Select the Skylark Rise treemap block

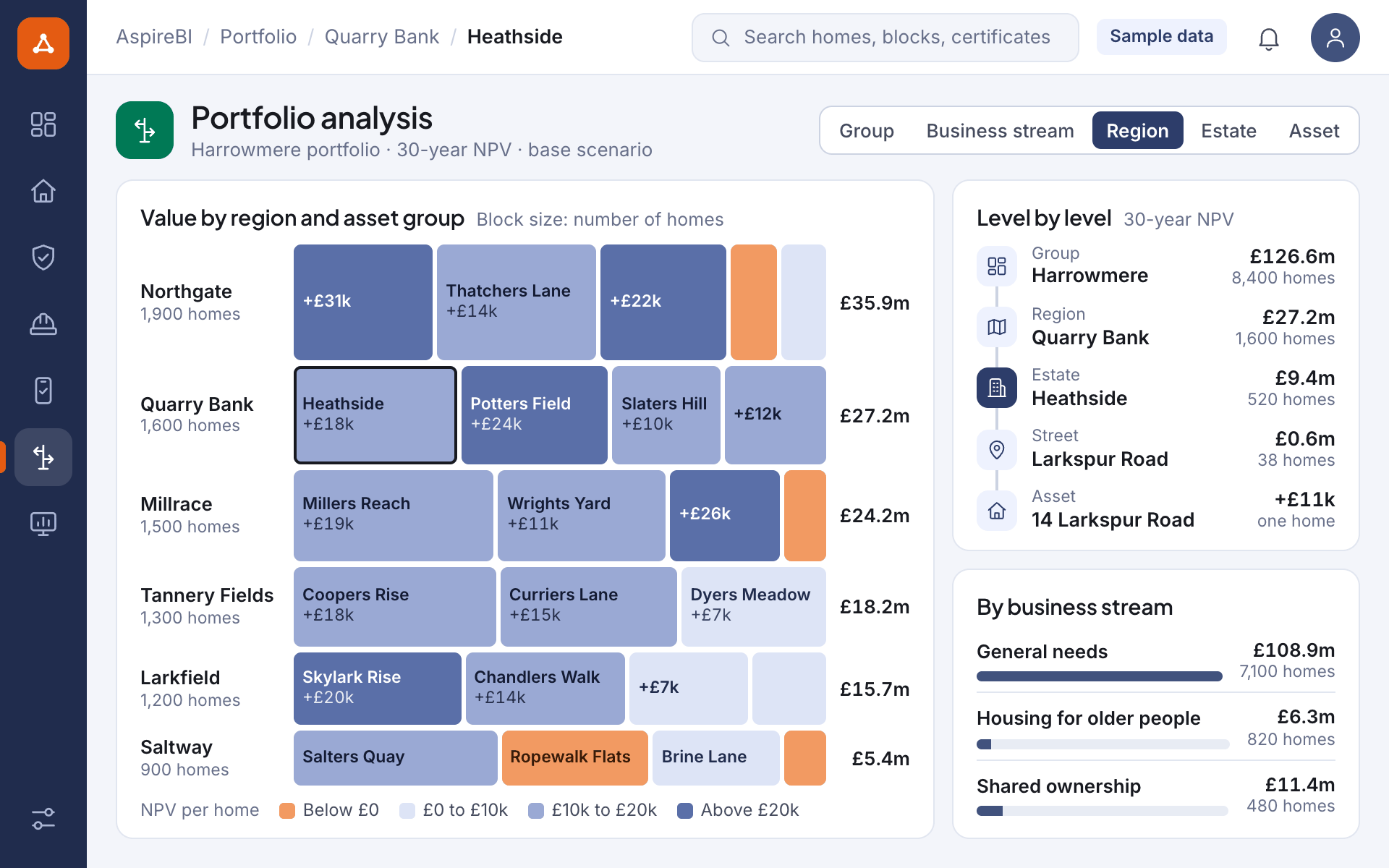click(377, 688)
